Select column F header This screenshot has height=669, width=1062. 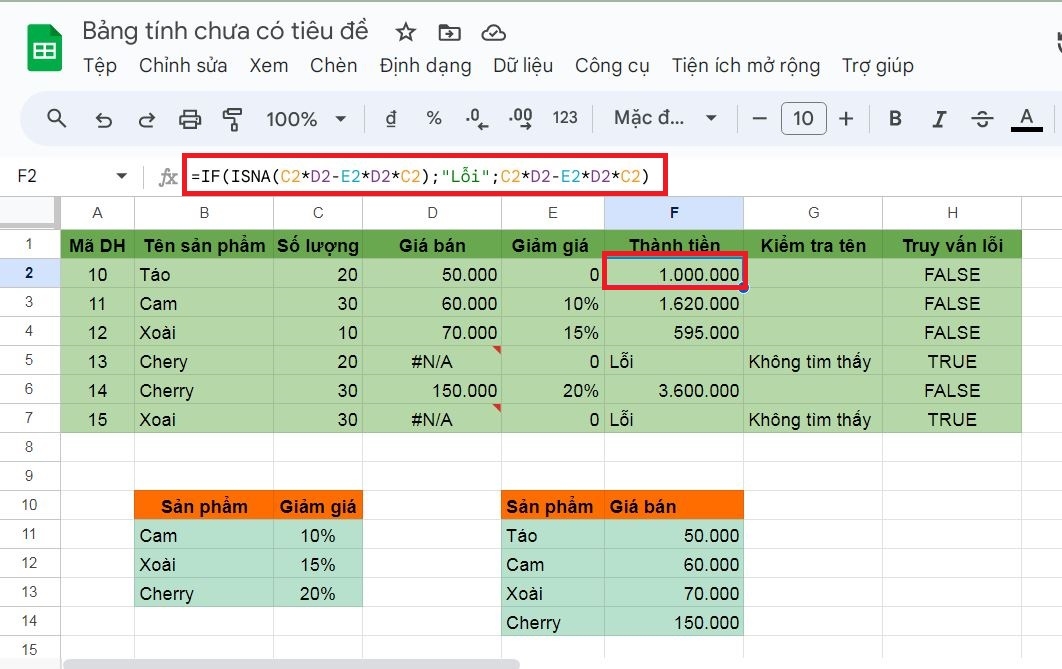[x=674, y=213]
